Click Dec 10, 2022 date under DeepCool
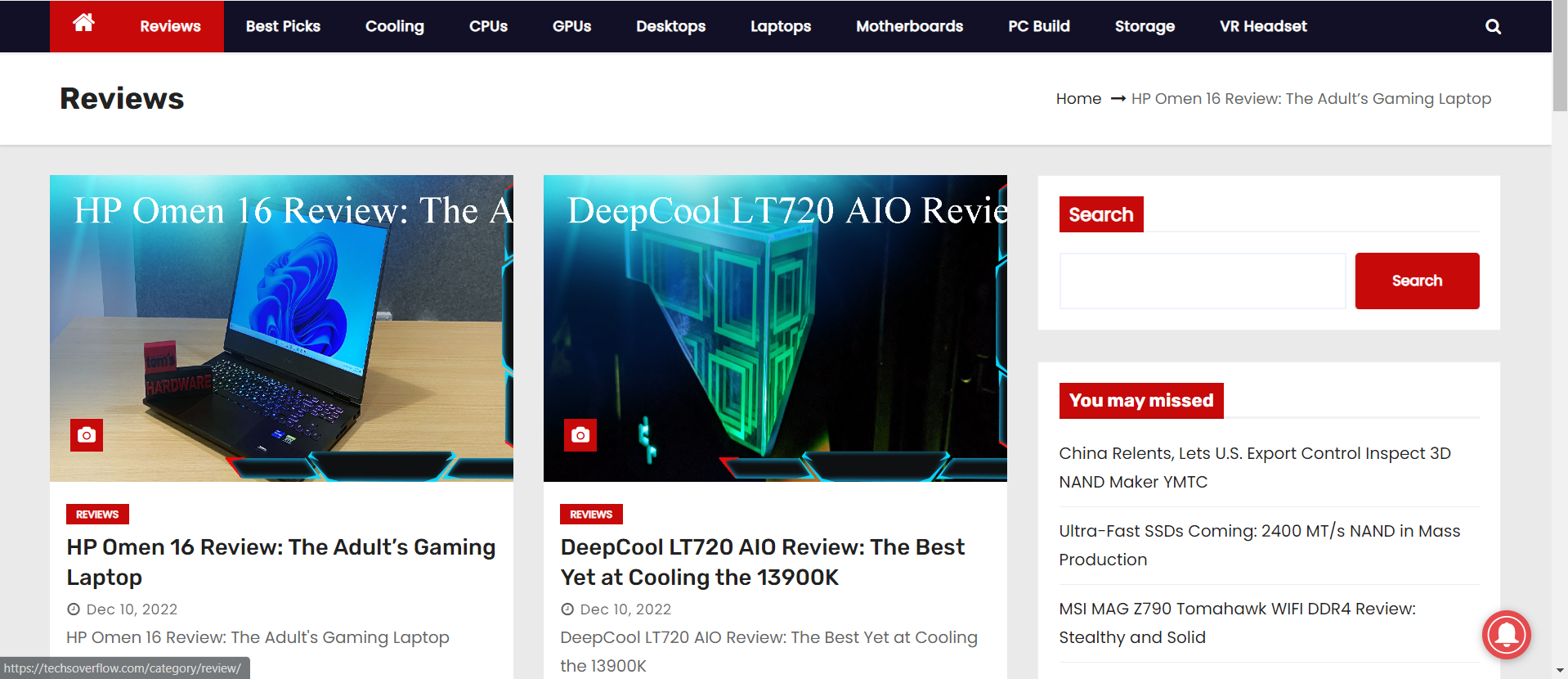This screenshot has width=1568, height=679. [x=625, y=609]
